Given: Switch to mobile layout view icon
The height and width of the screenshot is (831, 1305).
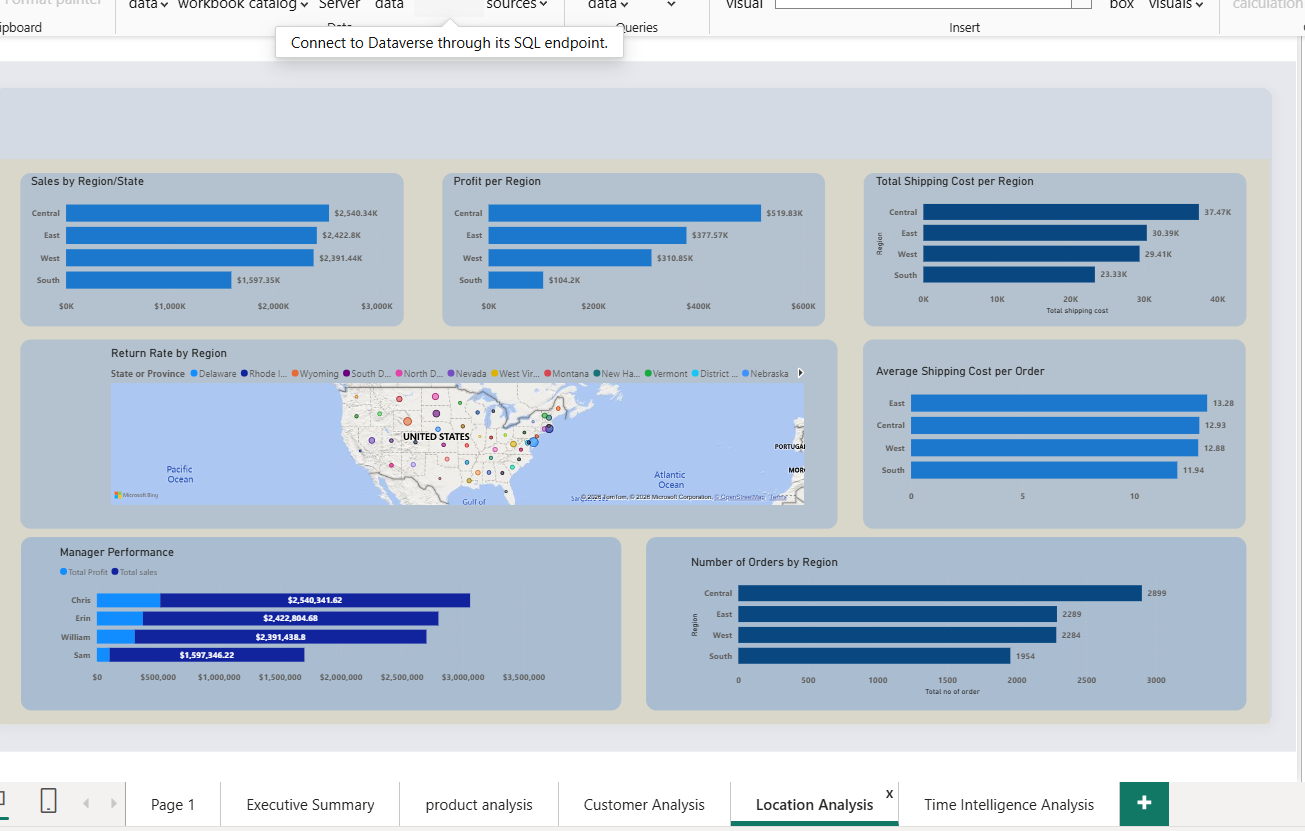Looking at the screenshot, I should click(48, 800).
